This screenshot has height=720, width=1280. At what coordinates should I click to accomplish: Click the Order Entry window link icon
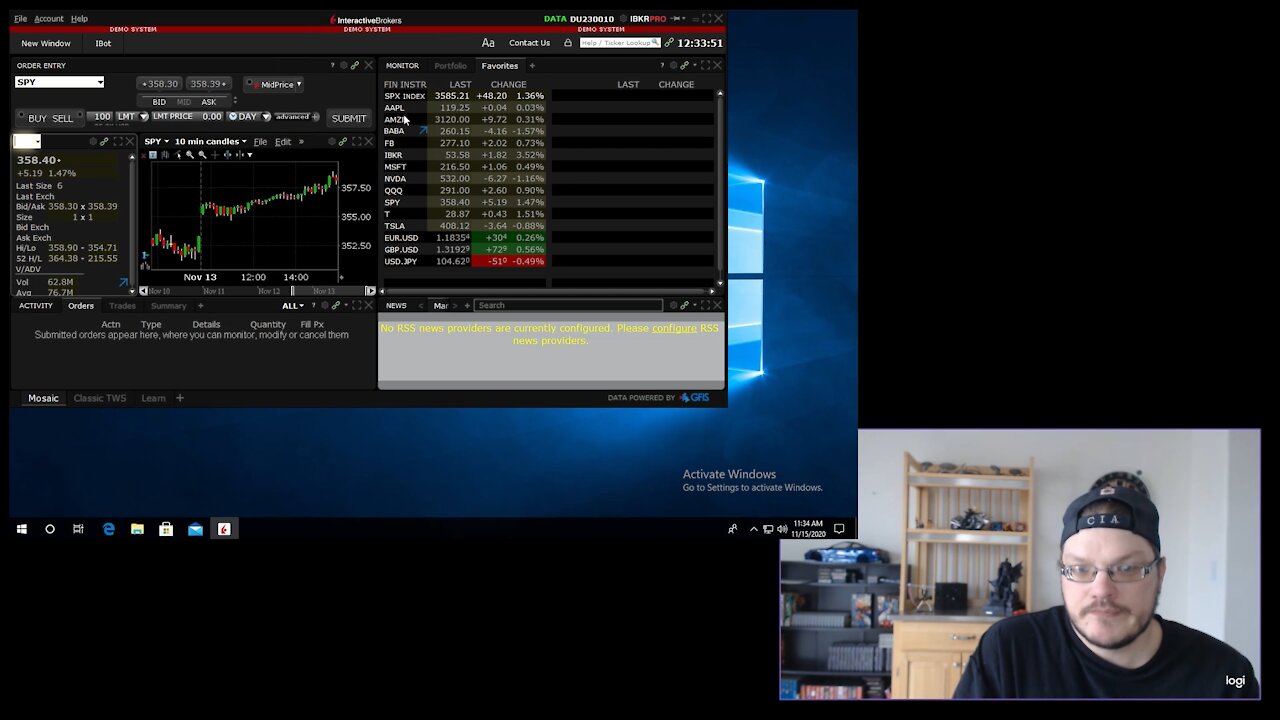355,66
